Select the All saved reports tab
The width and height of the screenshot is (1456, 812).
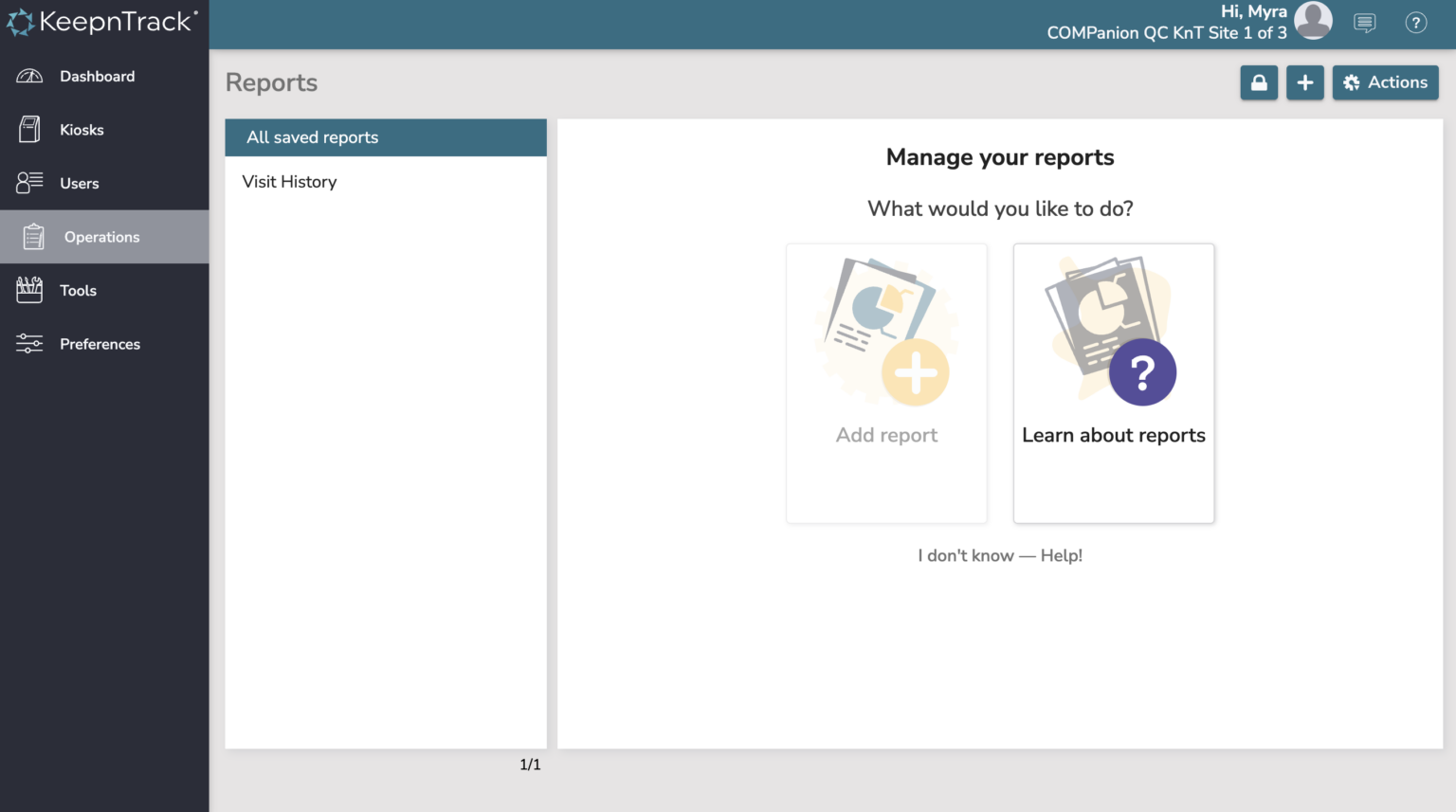(x=312, y=136)
